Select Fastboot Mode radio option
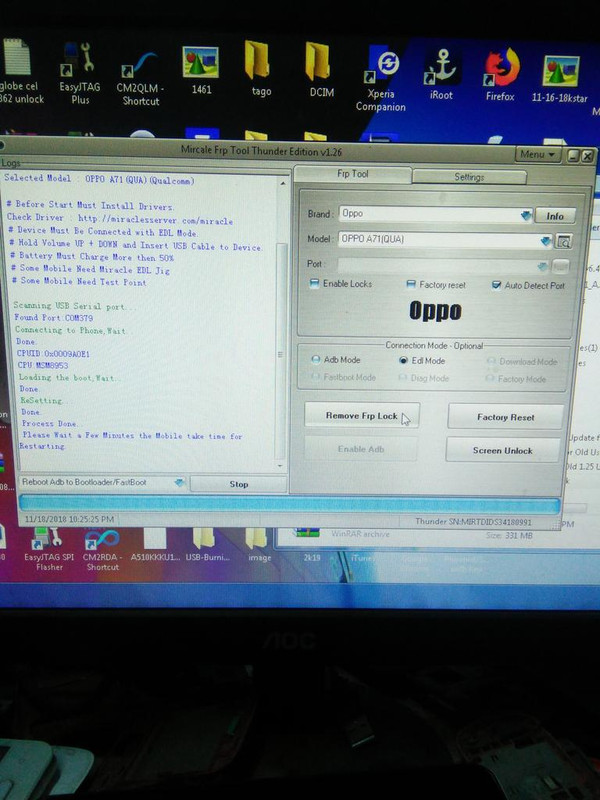This screenshot has width=600, height=800. 316,377
